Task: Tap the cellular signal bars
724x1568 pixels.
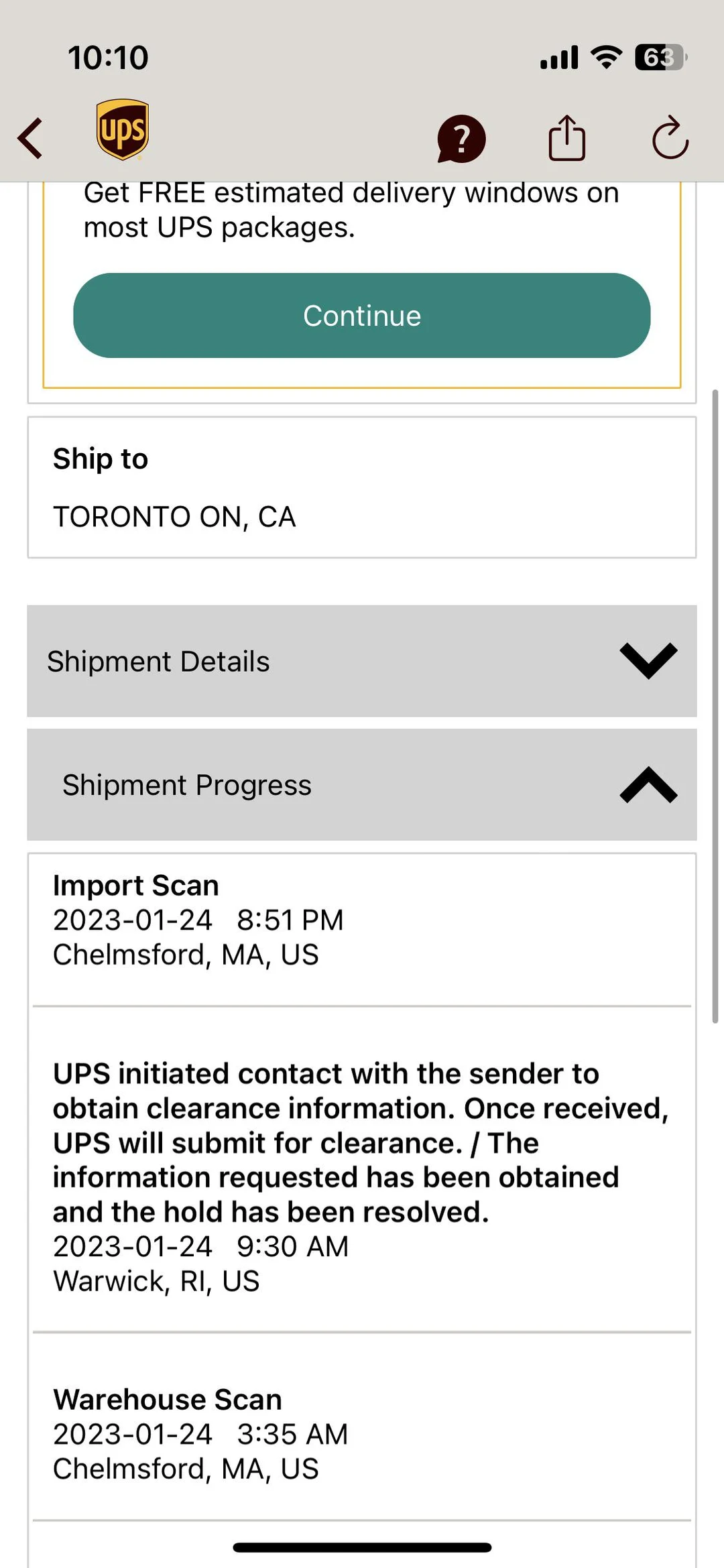Action: (x=558, y=58)
